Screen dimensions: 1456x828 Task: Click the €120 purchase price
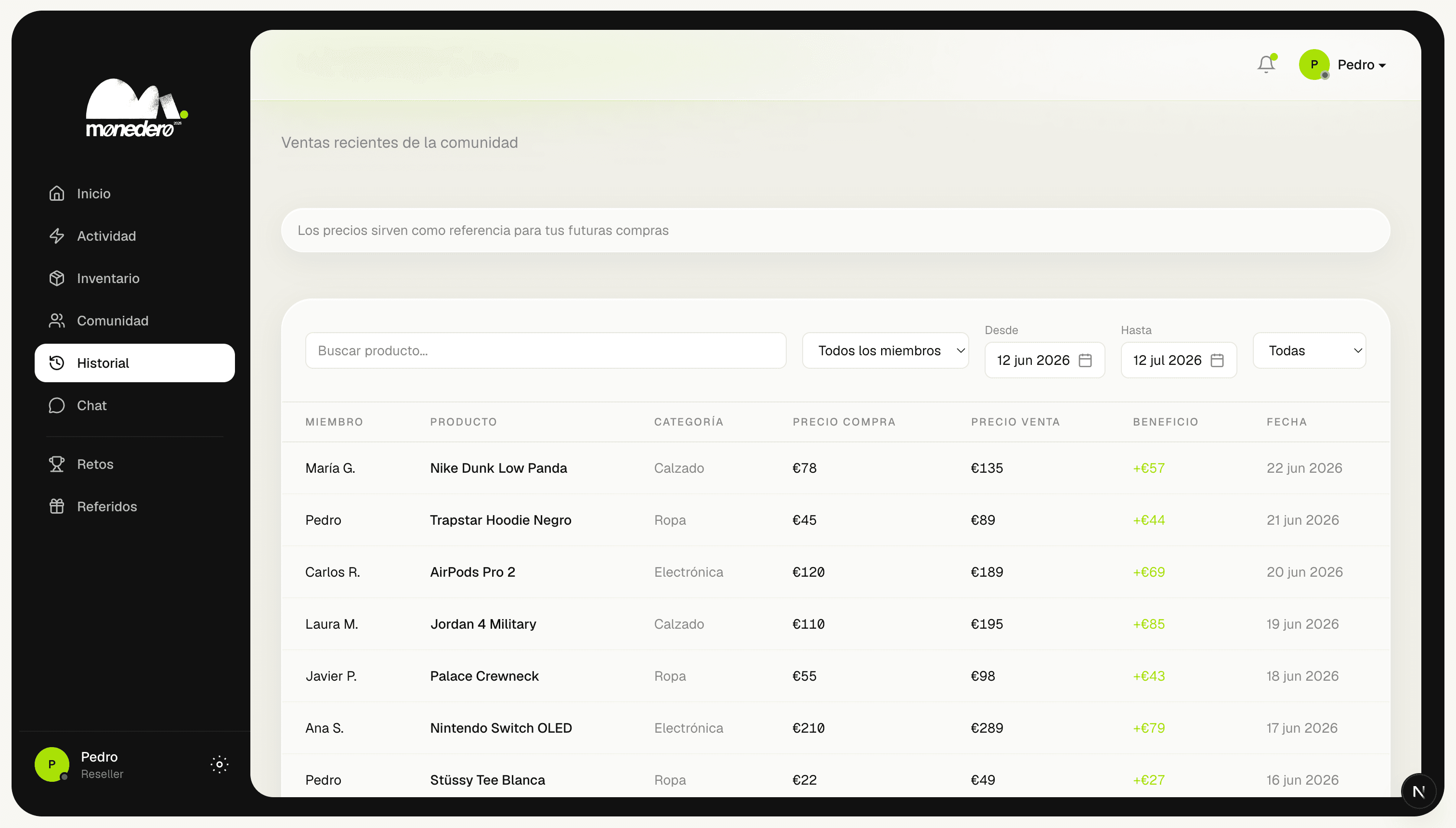click(809, 572)
